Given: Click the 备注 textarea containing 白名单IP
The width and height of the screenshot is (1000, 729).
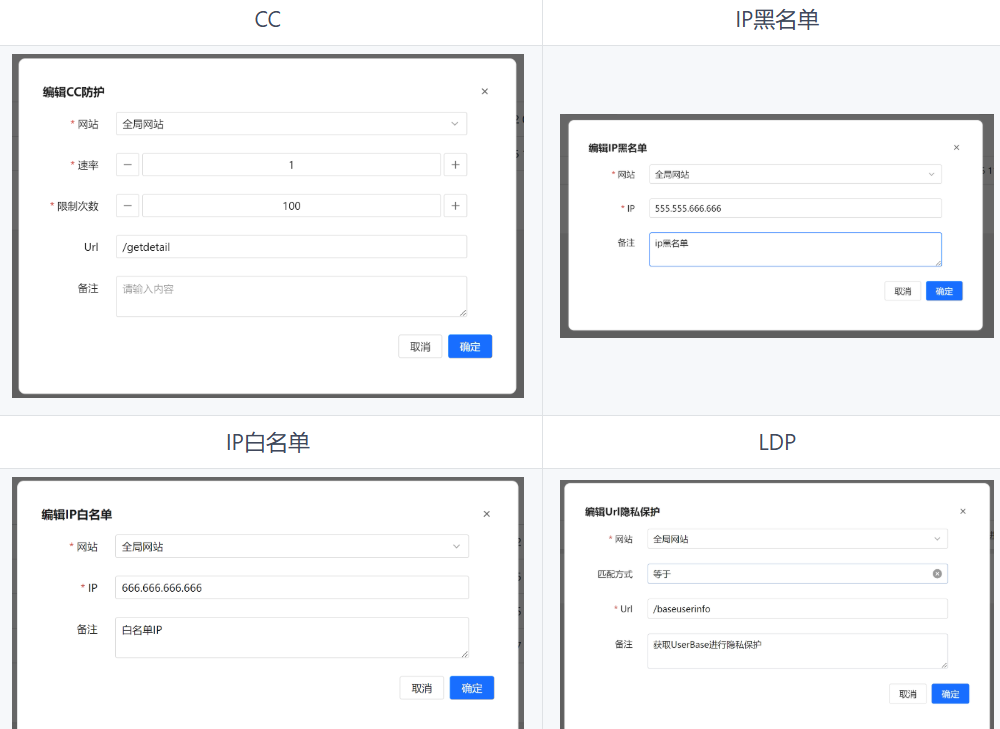Looking at the screenshot, I should pyautogui.click(x=292, y=637).
